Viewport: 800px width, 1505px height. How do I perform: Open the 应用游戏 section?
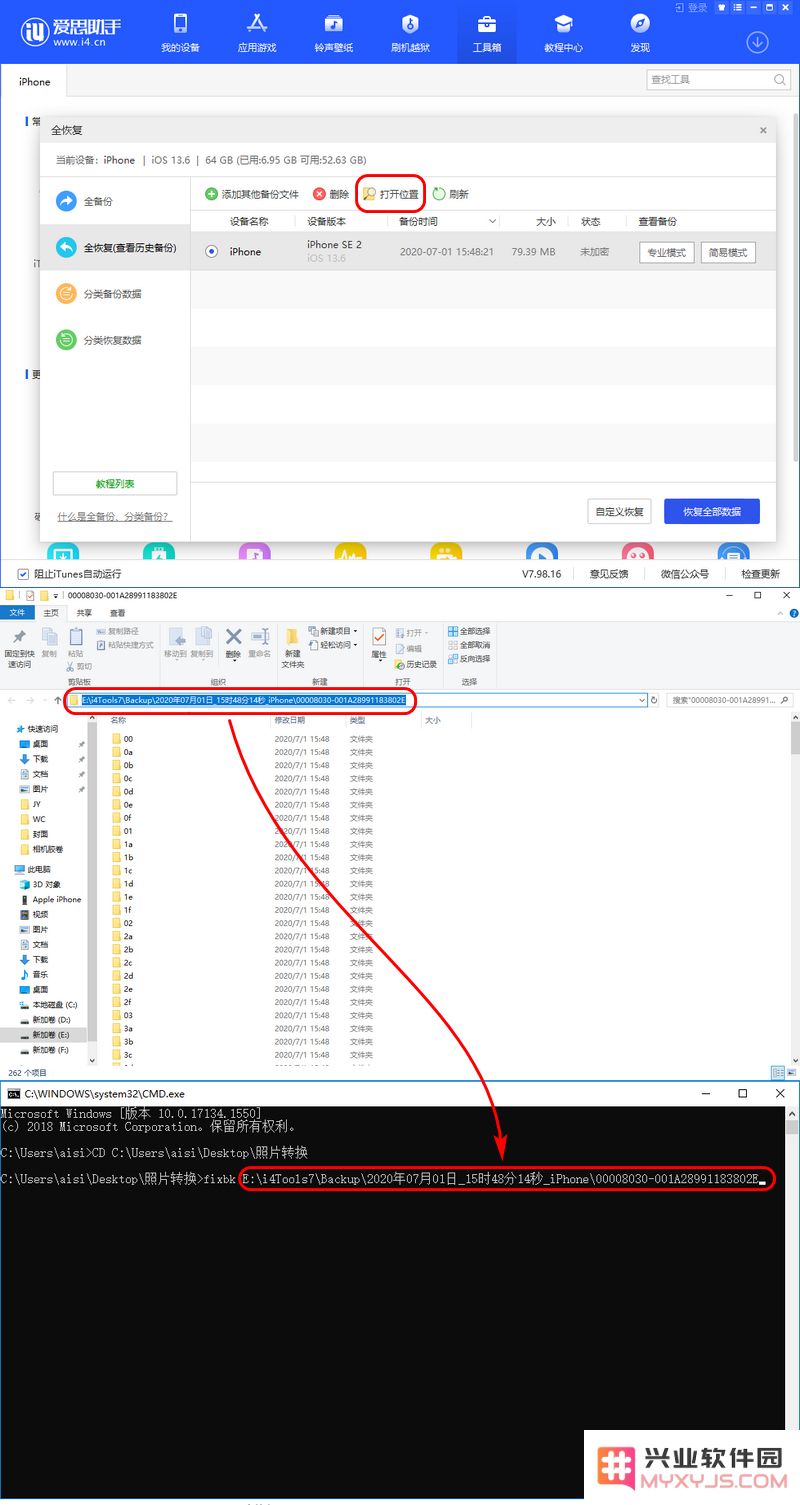pyautogui.click(x=257, y=32)
